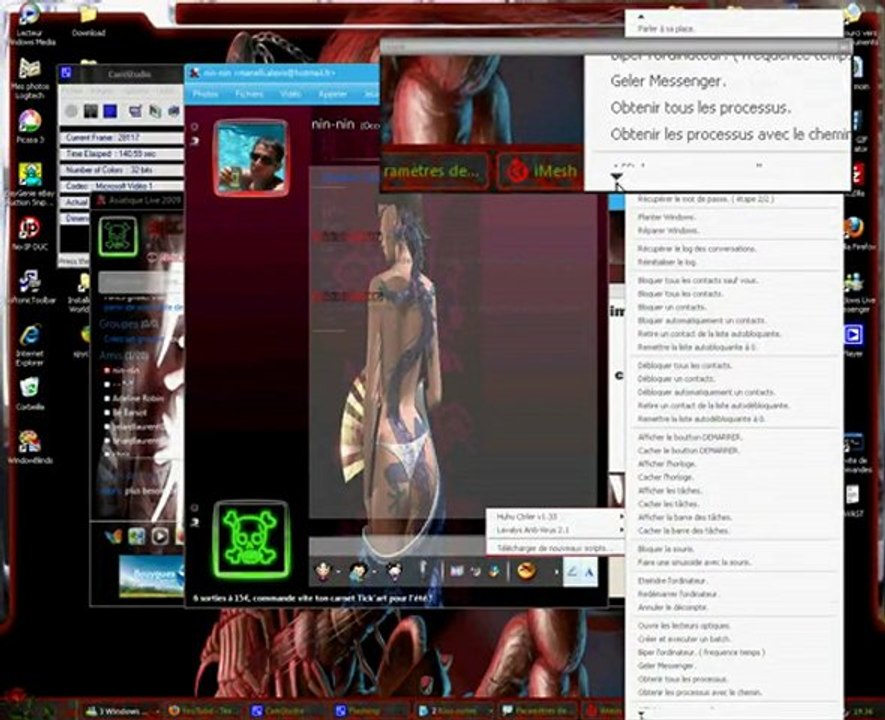The height and width of the screenshot is (720, 885).
Task: Open the Photos tab in chat window
Action: pyautogui.click(x=205, y=94)
